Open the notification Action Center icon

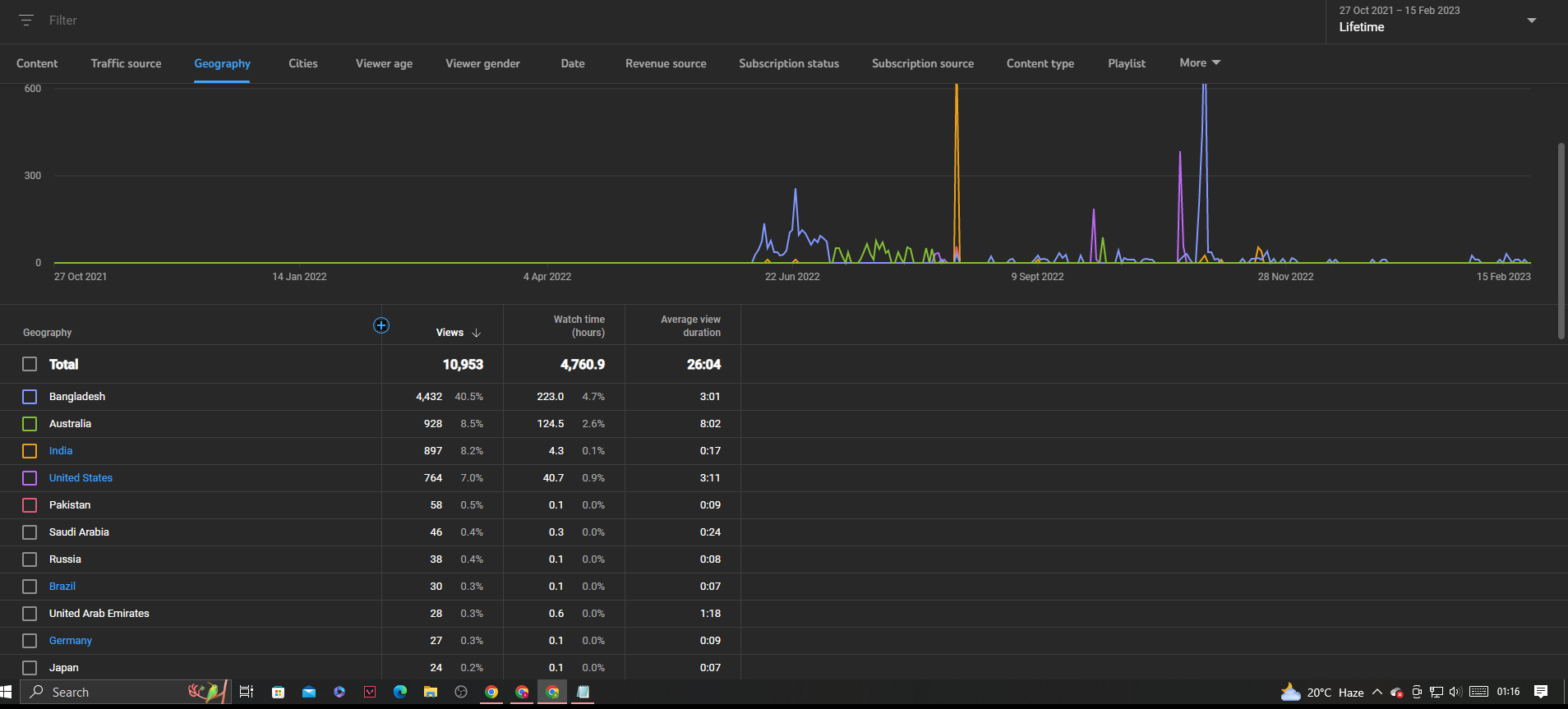[x=1541, y=692]
